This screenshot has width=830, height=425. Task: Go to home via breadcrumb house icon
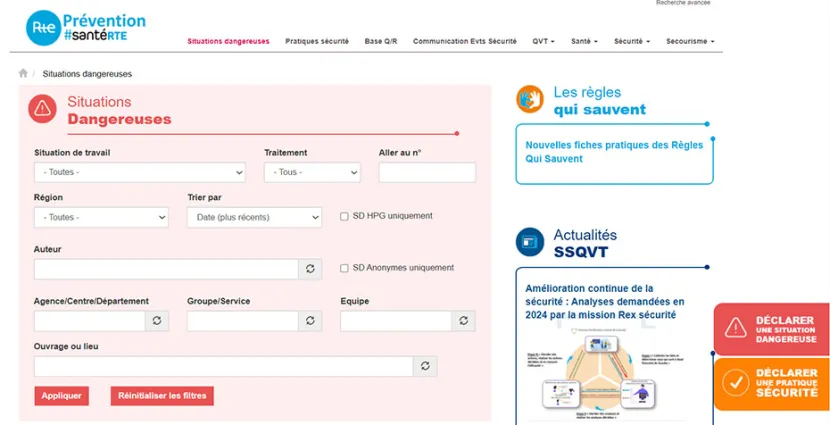coord(23,74)
